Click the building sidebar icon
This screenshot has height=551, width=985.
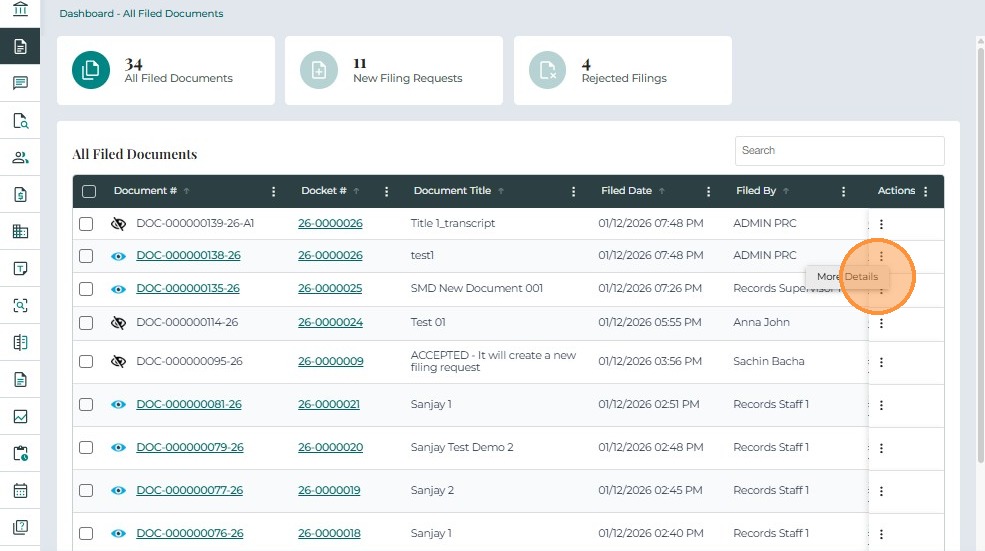click(x=20, y=231)
